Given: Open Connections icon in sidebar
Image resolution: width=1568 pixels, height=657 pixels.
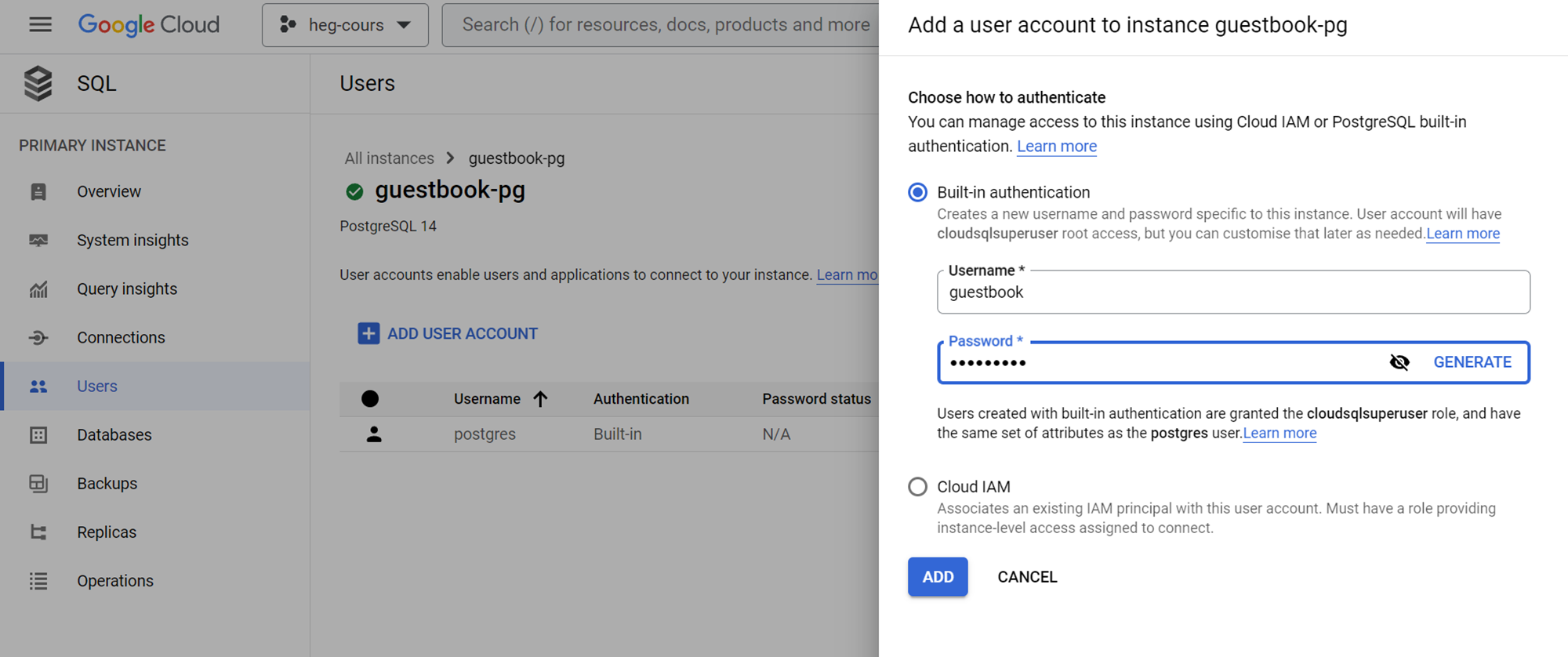Looking at the screenshot, I should coord(38,338).
